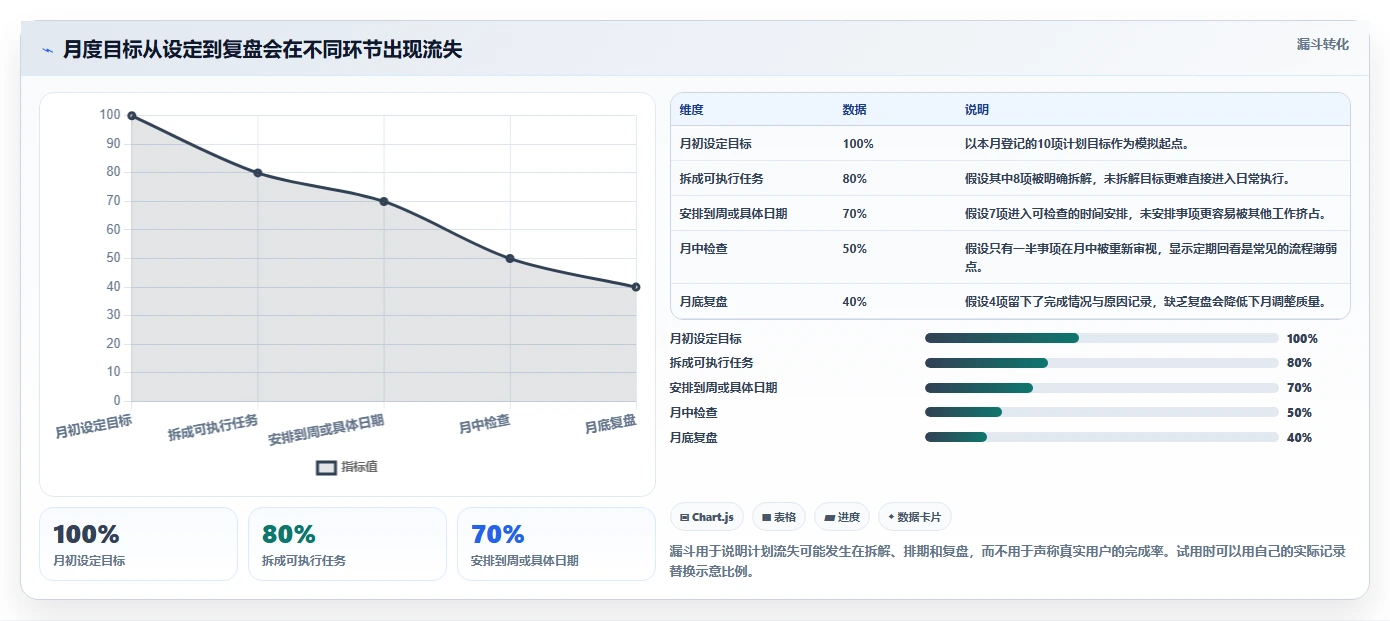The height and width of the screenshot is (621, 1390).
Task: Click the footer note starting 漏斗用于说明计划流失
Action: 1007,561
